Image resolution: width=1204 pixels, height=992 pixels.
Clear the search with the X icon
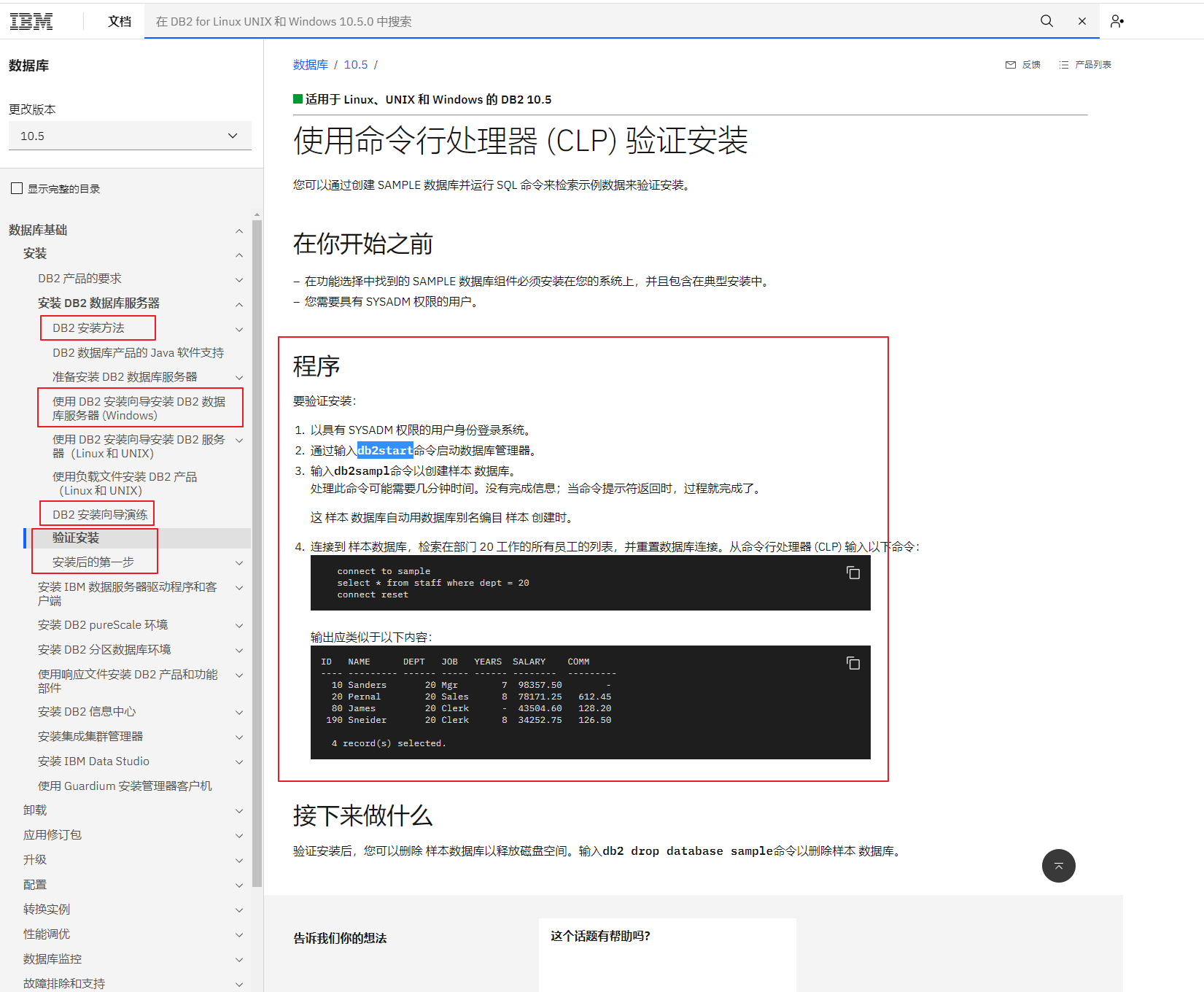click(x=1082, y=21)
